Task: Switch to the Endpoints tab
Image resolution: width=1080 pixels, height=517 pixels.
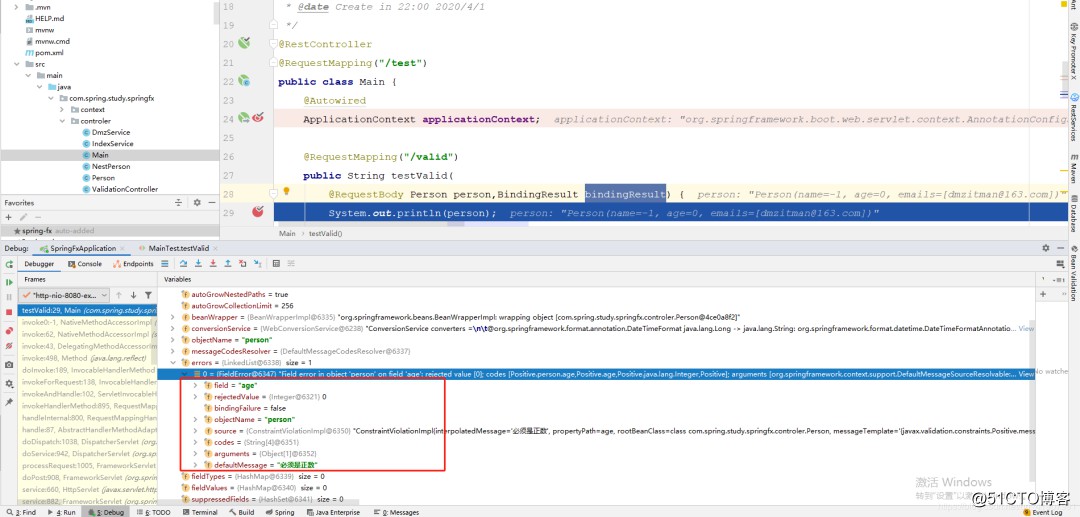Action: (134, 264)
